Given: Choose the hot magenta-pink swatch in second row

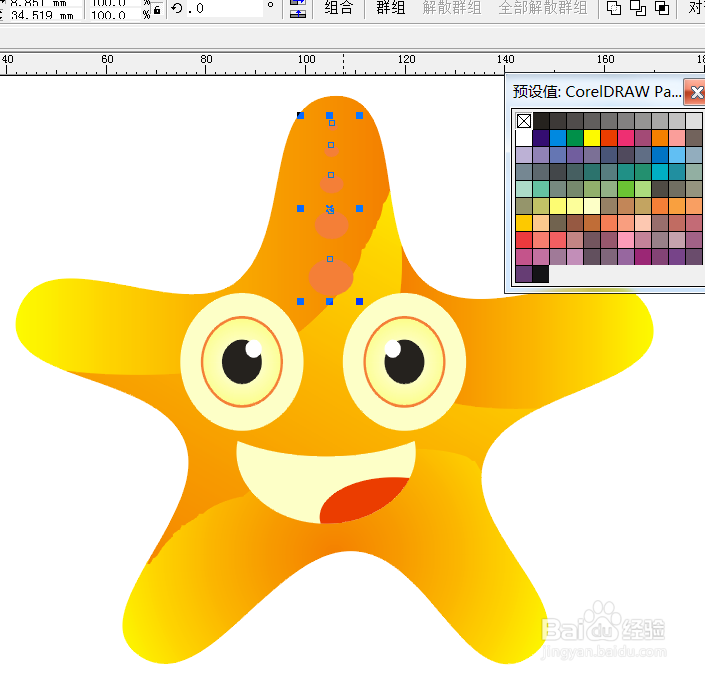Looking at the screenshot, I should (x=626, y=138).
